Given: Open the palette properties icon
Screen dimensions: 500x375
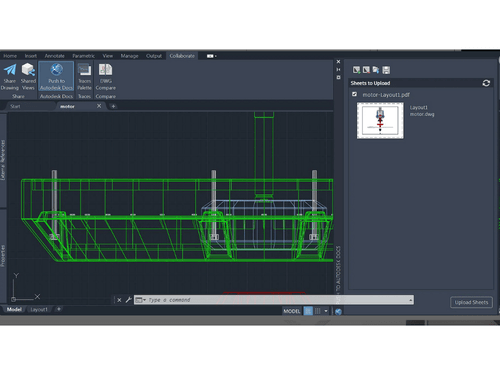Looking at the screenshot, I should (338, 77).
